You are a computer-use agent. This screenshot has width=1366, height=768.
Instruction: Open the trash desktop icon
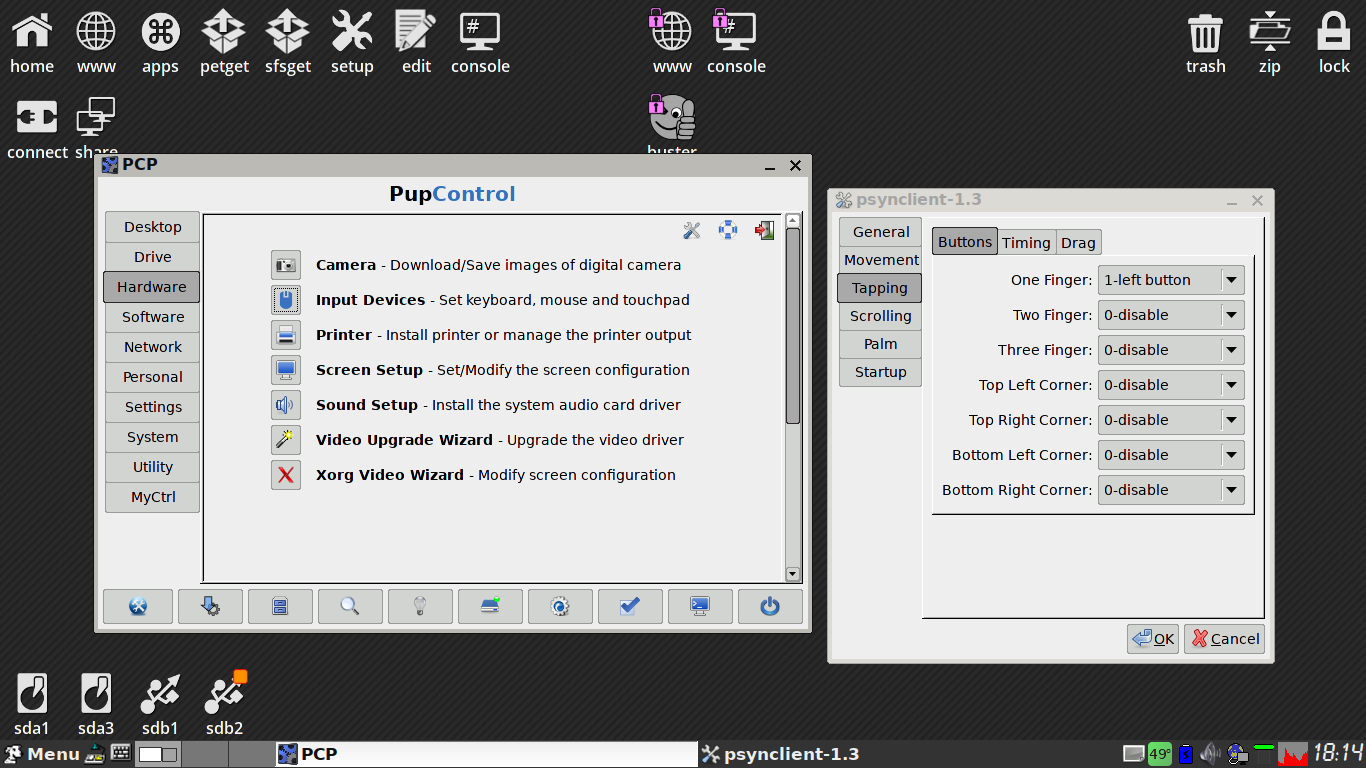[1205, 43]
